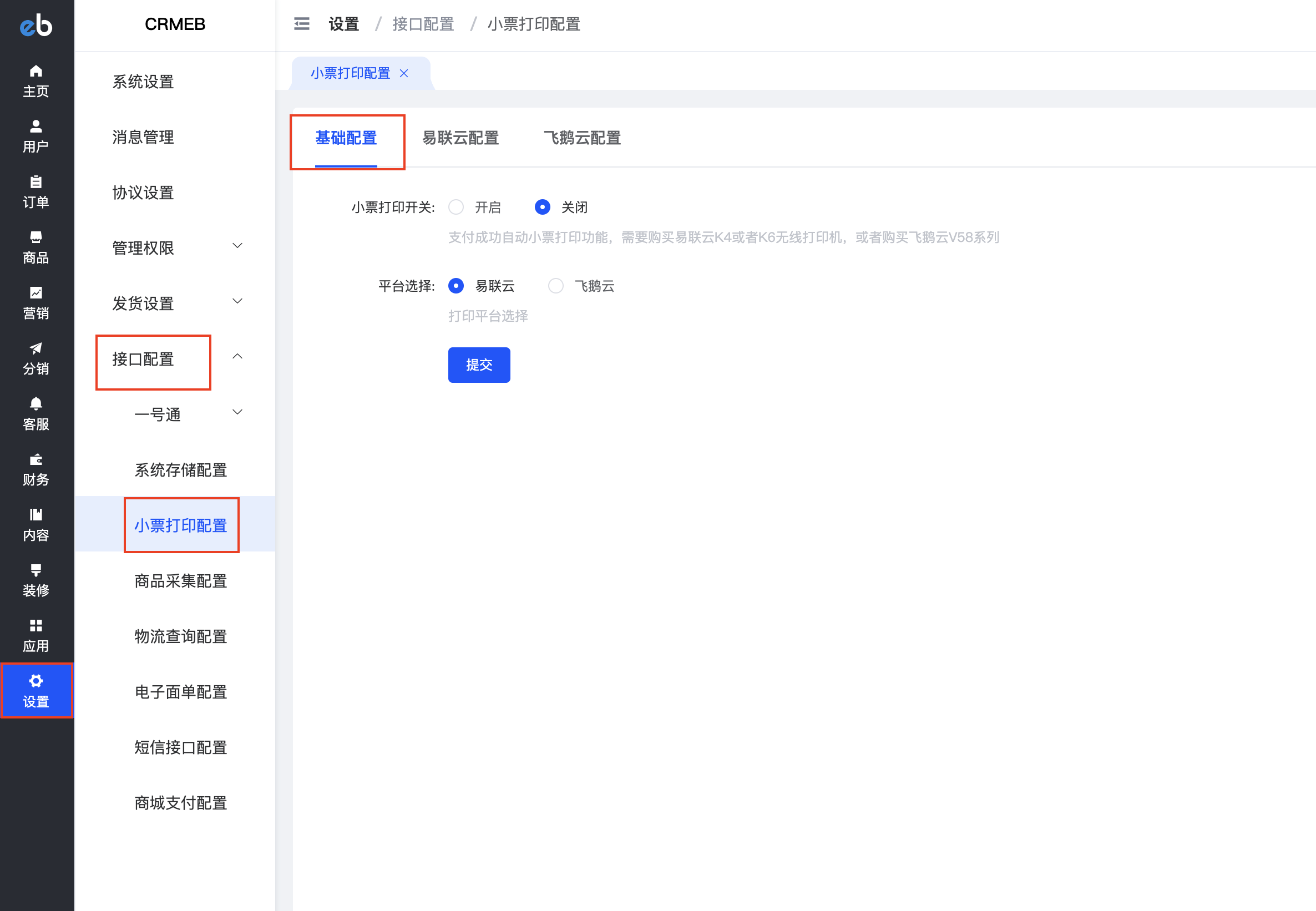Click the 提交 submit button
The width and height of the screenshot is (1316, 911).
478,365
